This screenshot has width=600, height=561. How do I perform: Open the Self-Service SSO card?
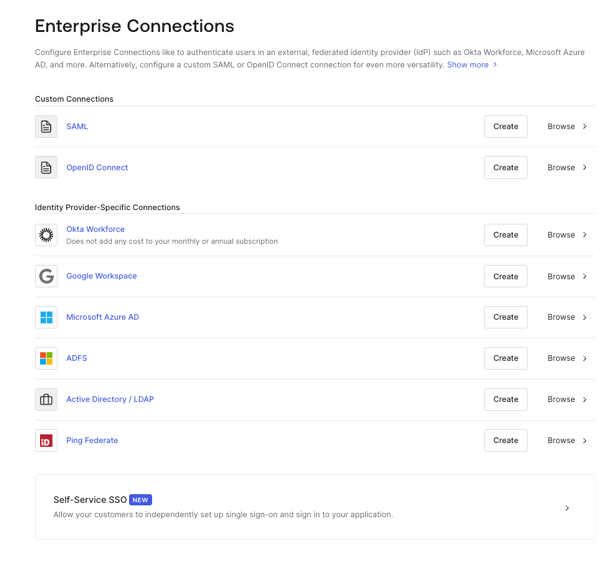[x=315, y=507]
